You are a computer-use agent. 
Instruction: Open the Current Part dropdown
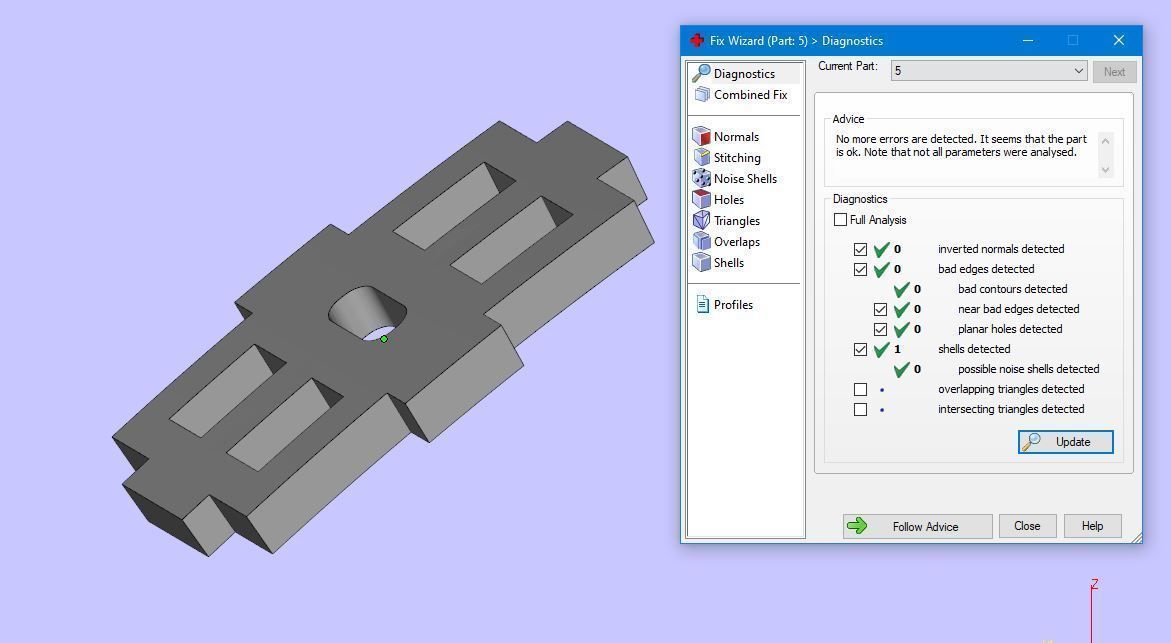[989, 71]
